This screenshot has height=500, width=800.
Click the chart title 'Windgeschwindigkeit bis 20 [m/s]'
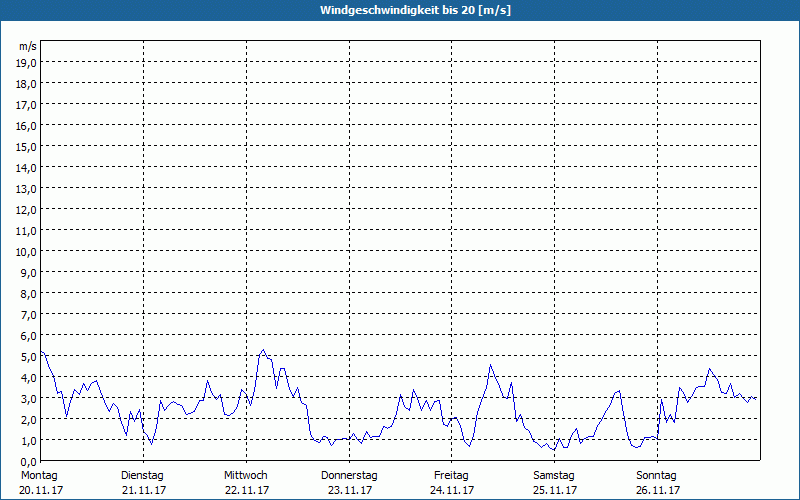point(415,10)
